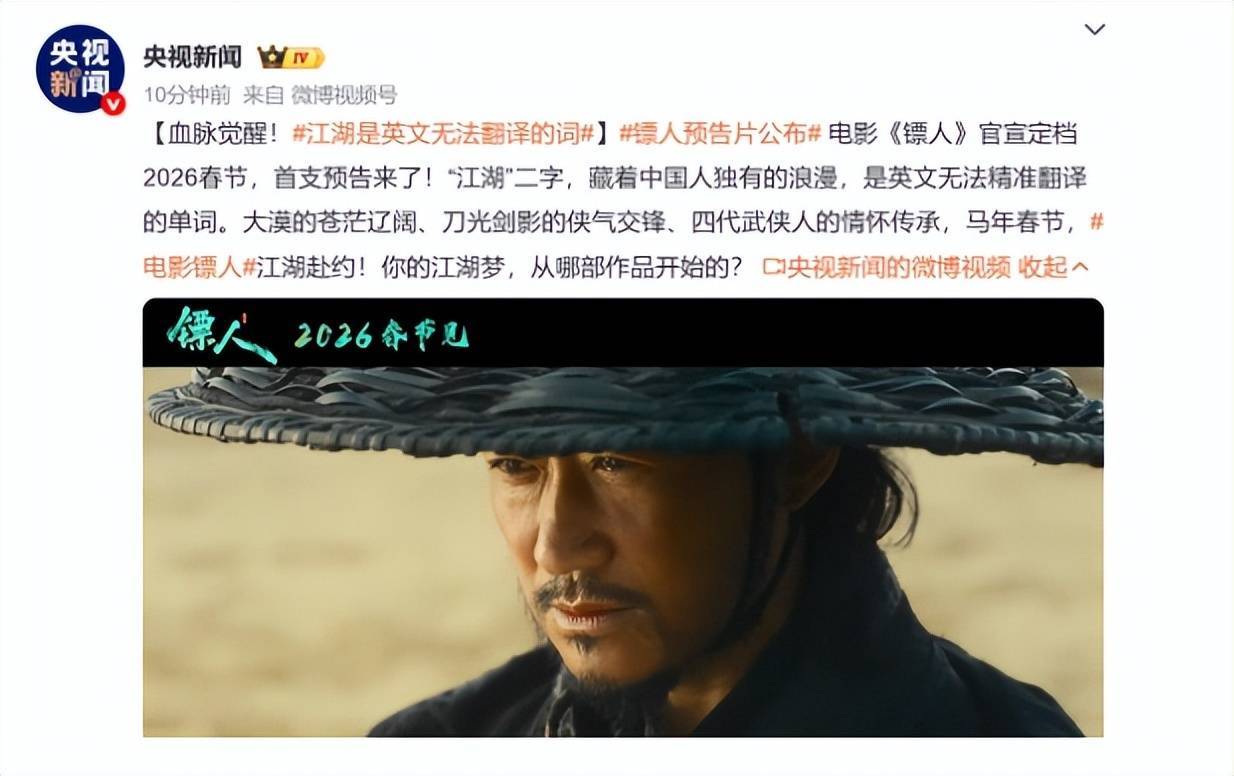The image size is (1234, 776).
Task: Click the red verified V badge on avatar
Action: (x=113, y=103)
